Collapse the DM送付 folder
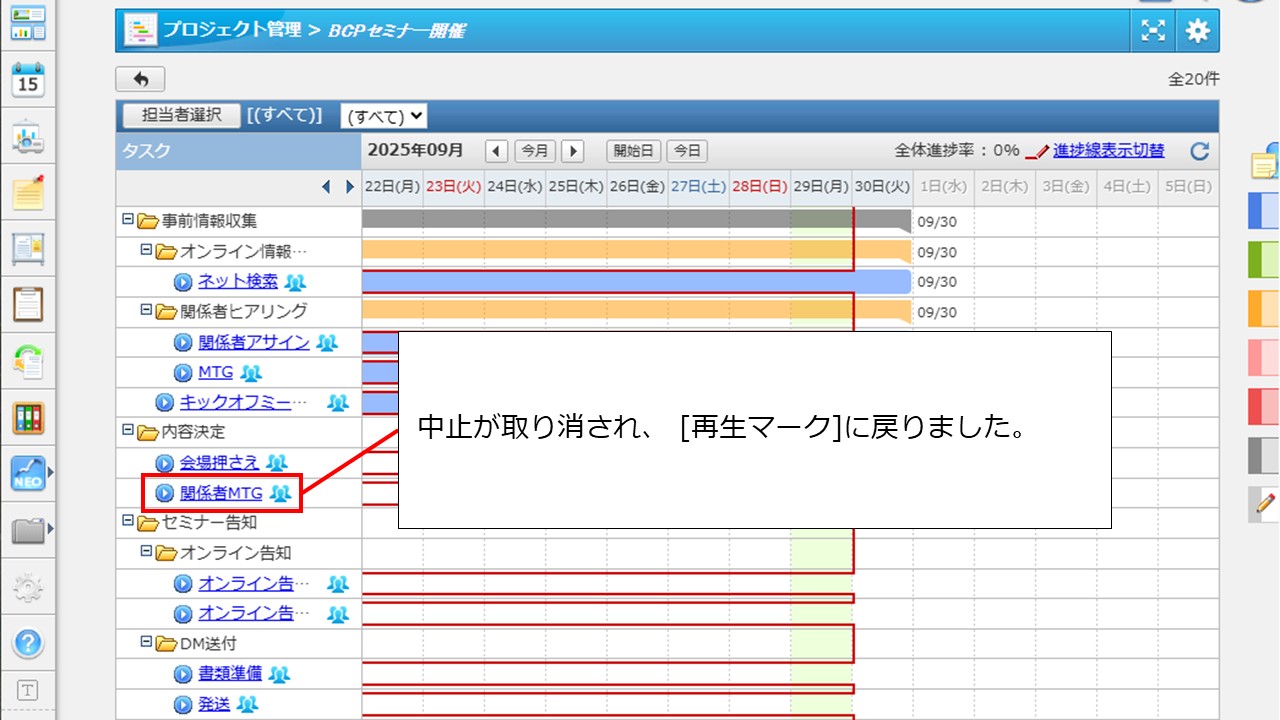1280x720 pixels. coord(146,643)
